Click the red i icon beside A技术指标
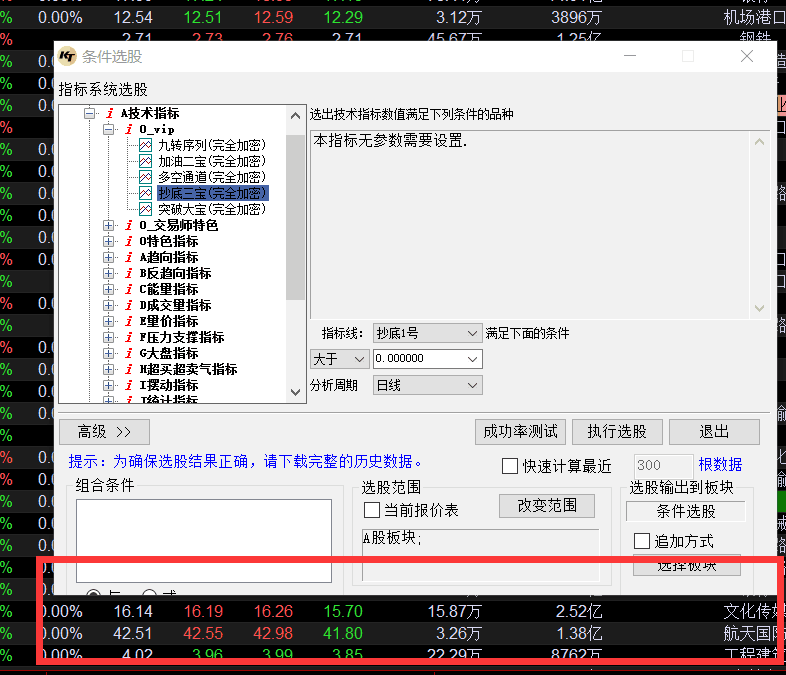Viewport: 786px width, 675px height. [110, 113]
